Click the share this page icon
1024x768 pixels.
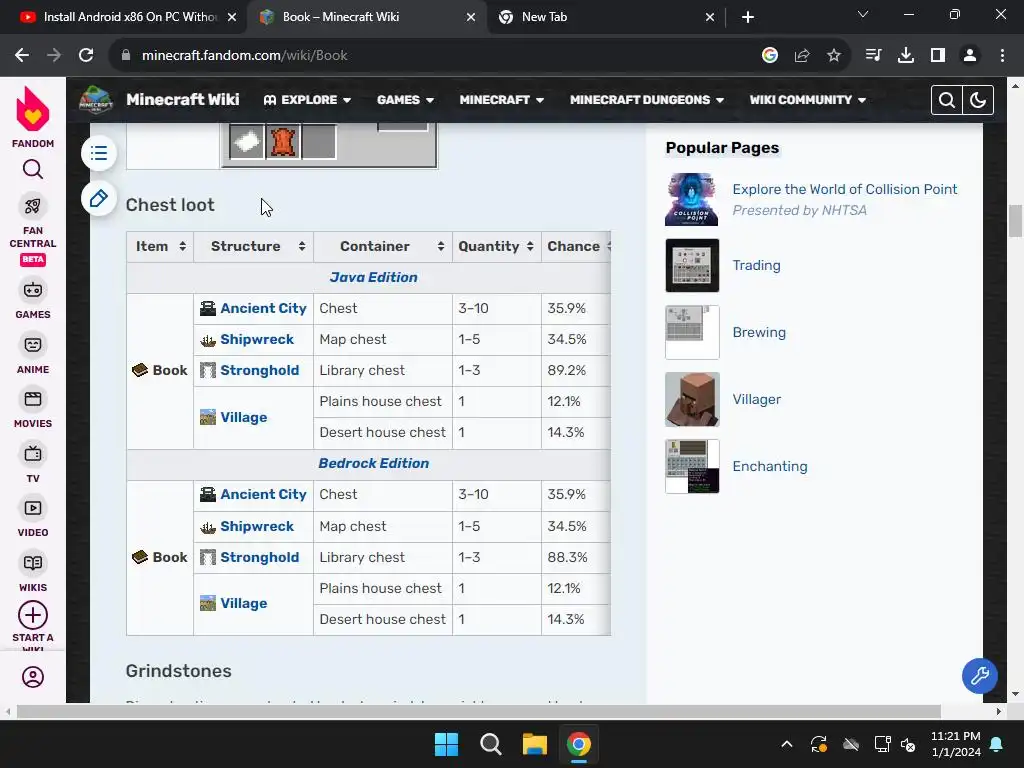point(802,56)
